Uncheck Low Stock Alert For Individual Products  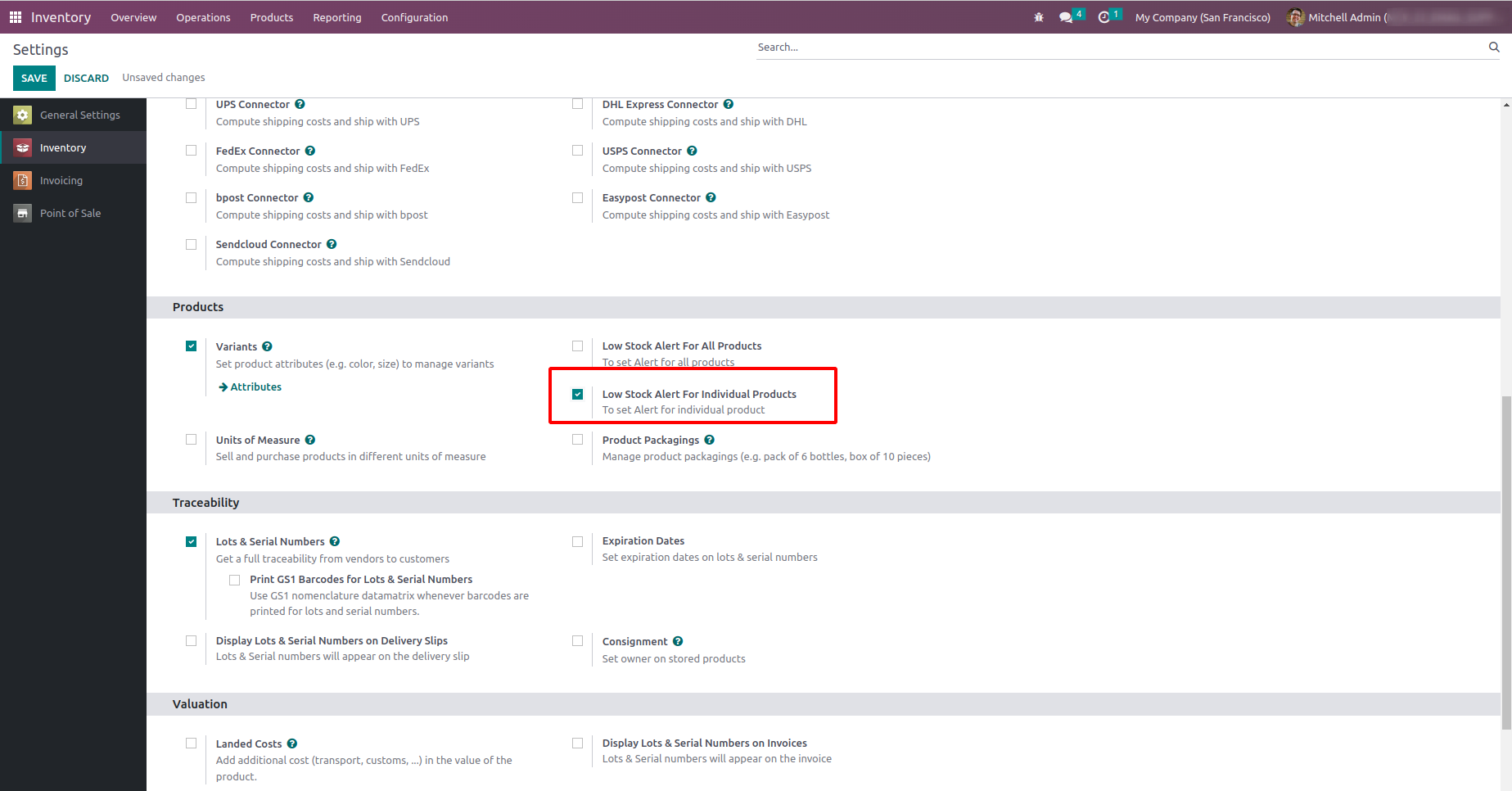(578, 395)
